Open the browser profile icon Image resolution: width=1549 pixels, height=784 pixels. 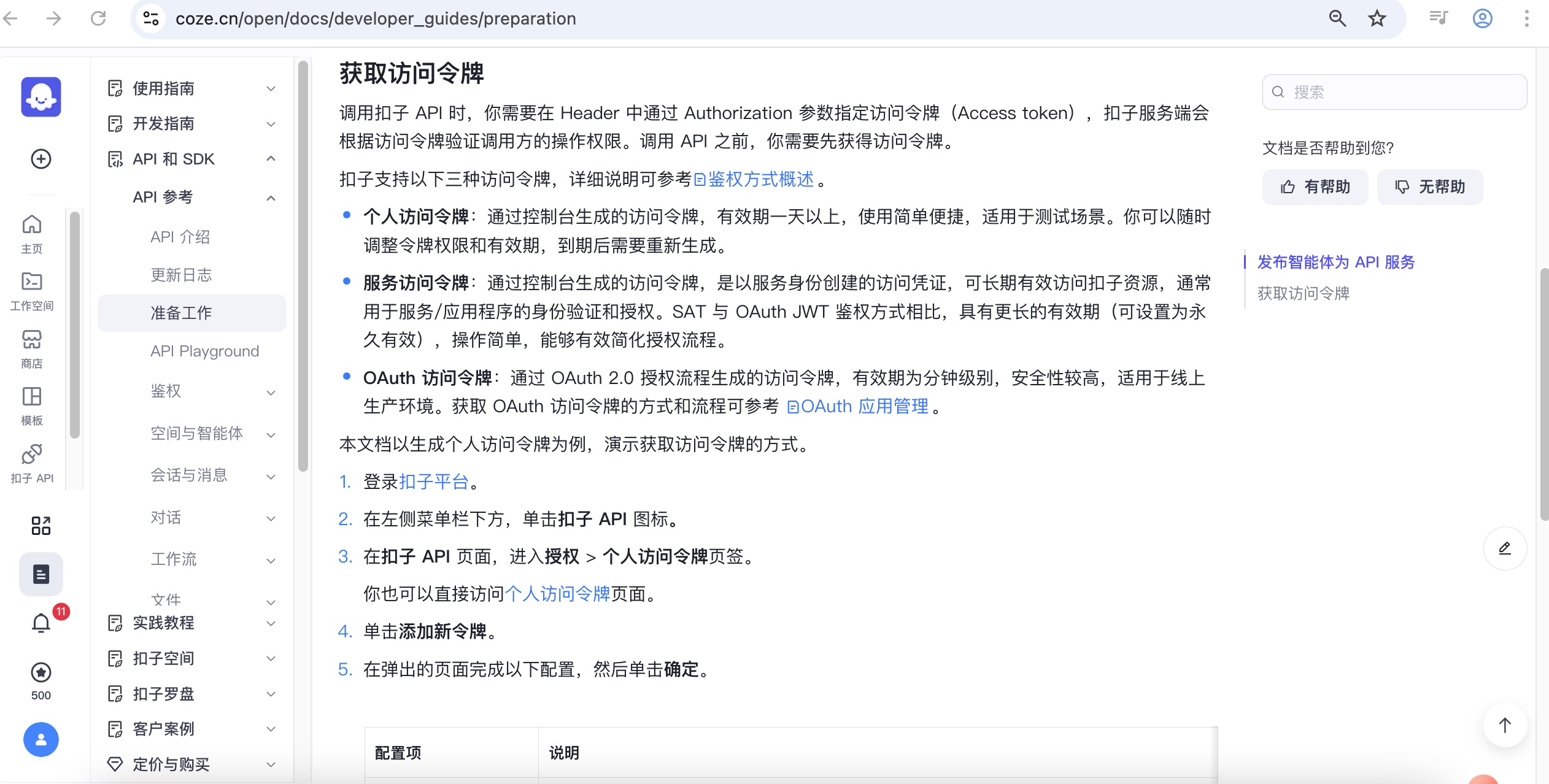pyautogui.click(x=1483, y=18)
